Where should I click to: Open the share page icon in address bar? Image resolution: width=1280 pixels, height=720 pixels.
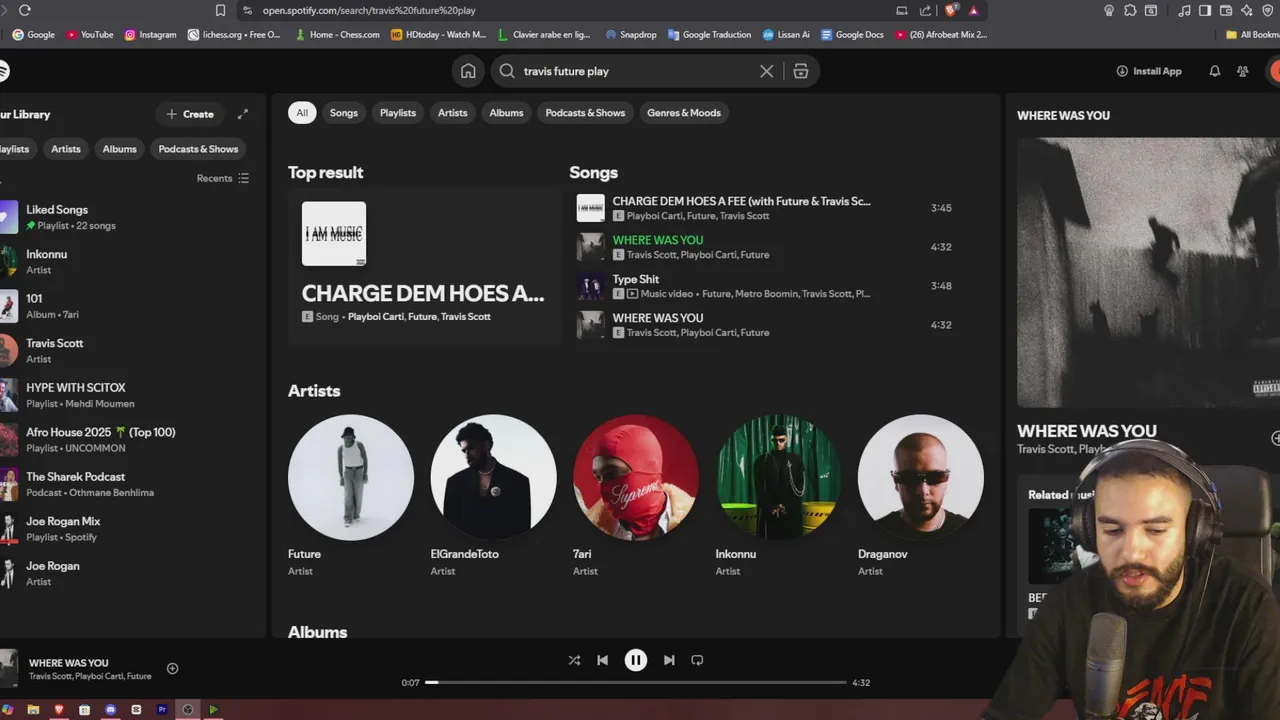tap(925, 10)
